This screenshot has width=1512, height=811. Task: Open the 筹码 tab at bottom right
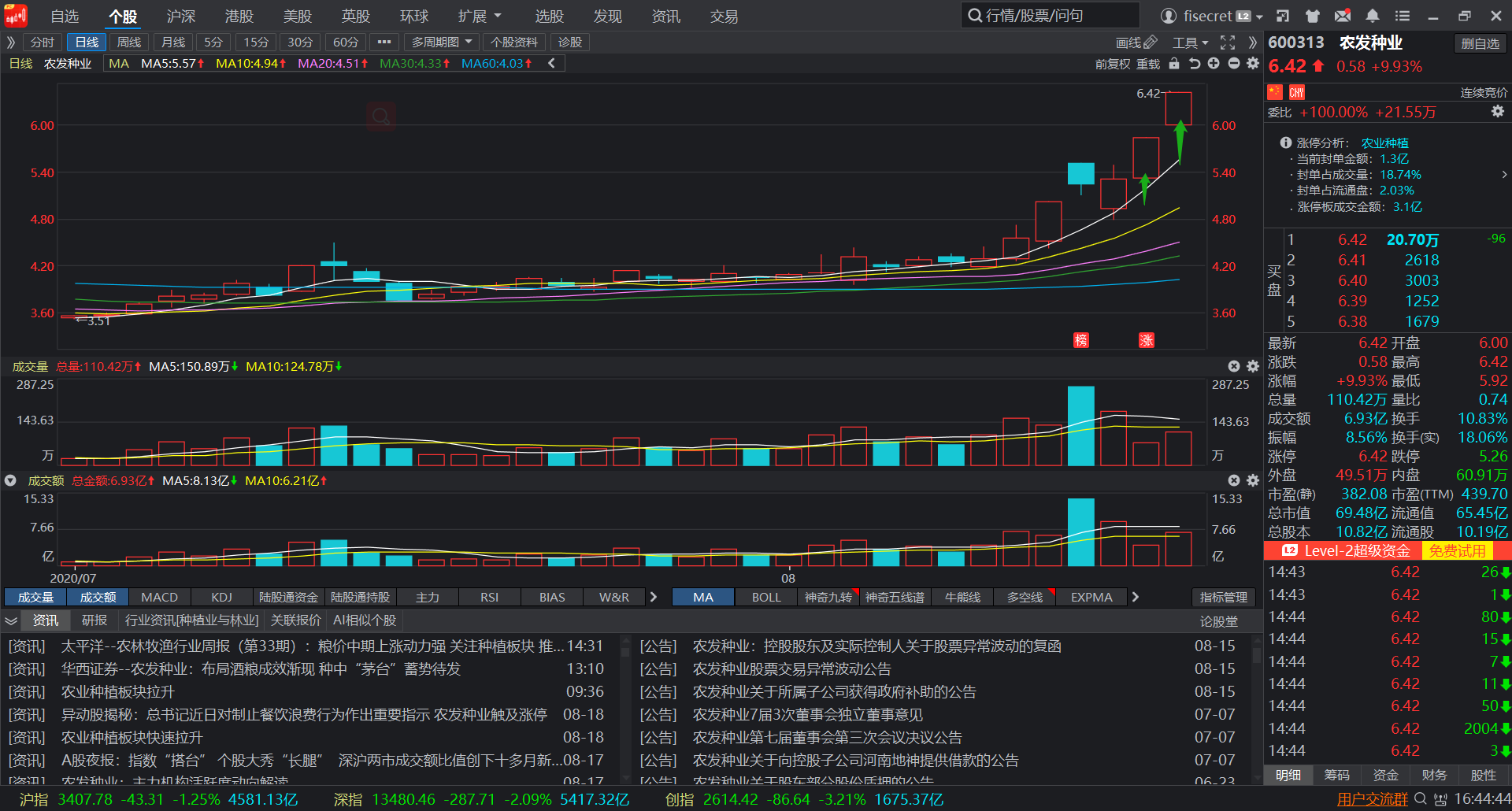[x=1336, y=776]
